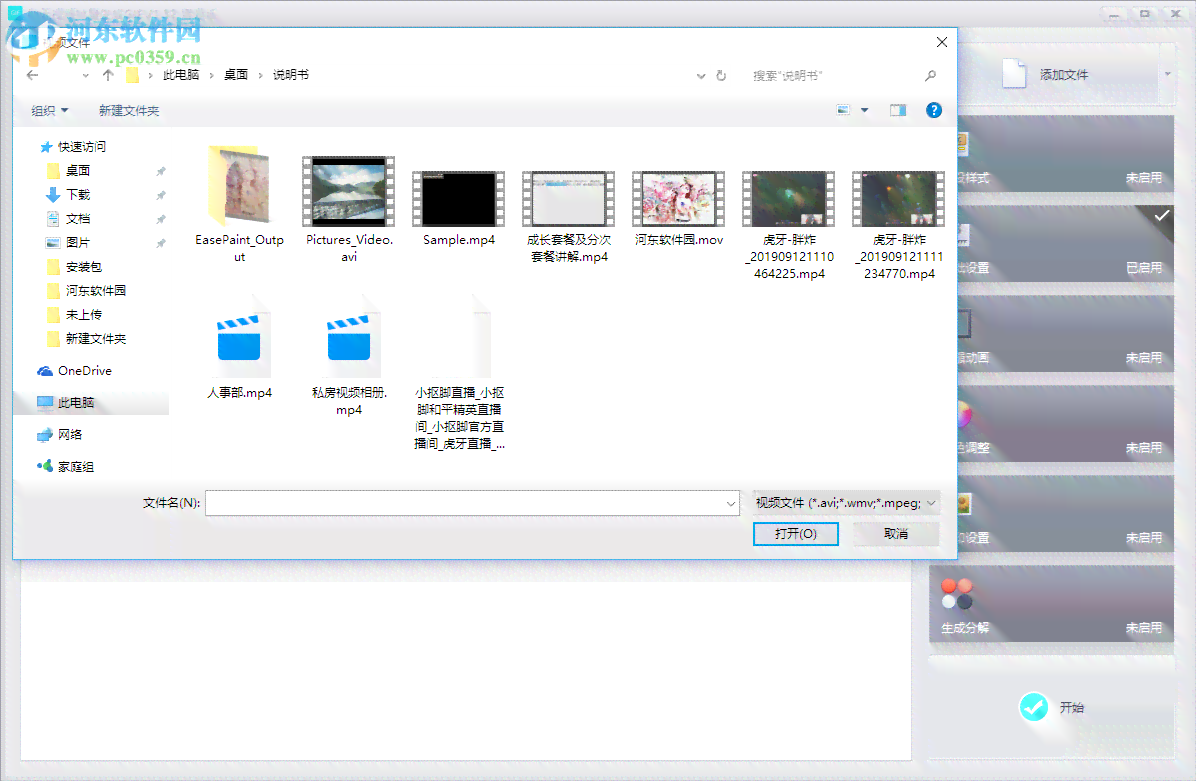Open the 已启用 panel in background window

(x=1066, y=244)
